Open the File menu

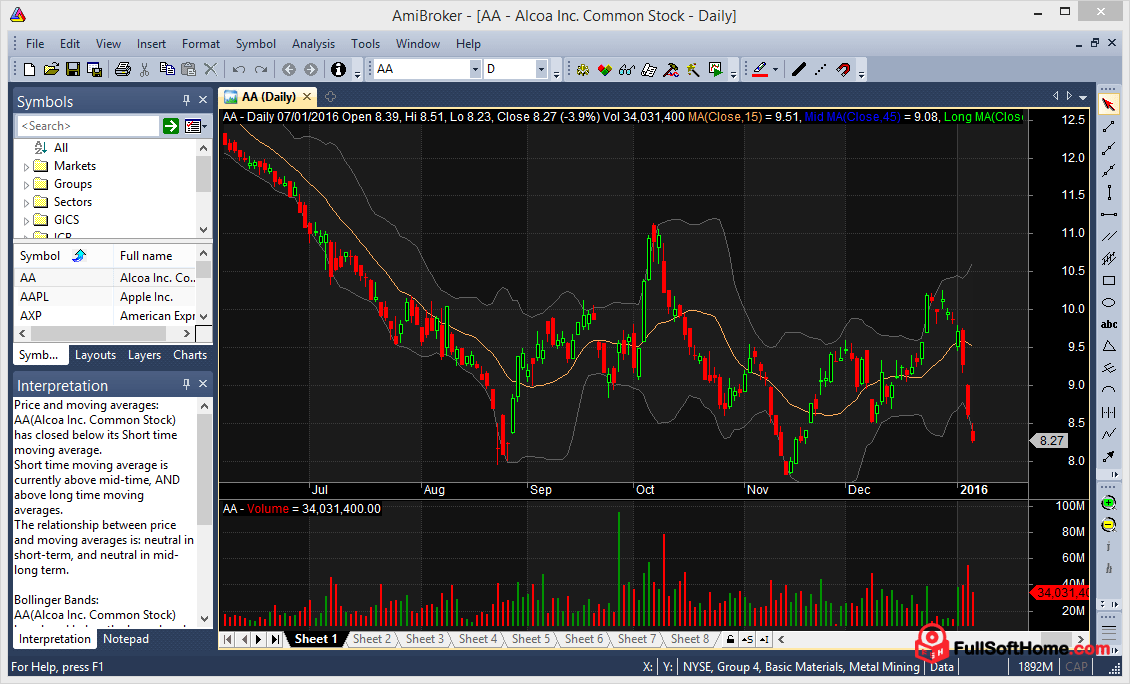(35, 44)
